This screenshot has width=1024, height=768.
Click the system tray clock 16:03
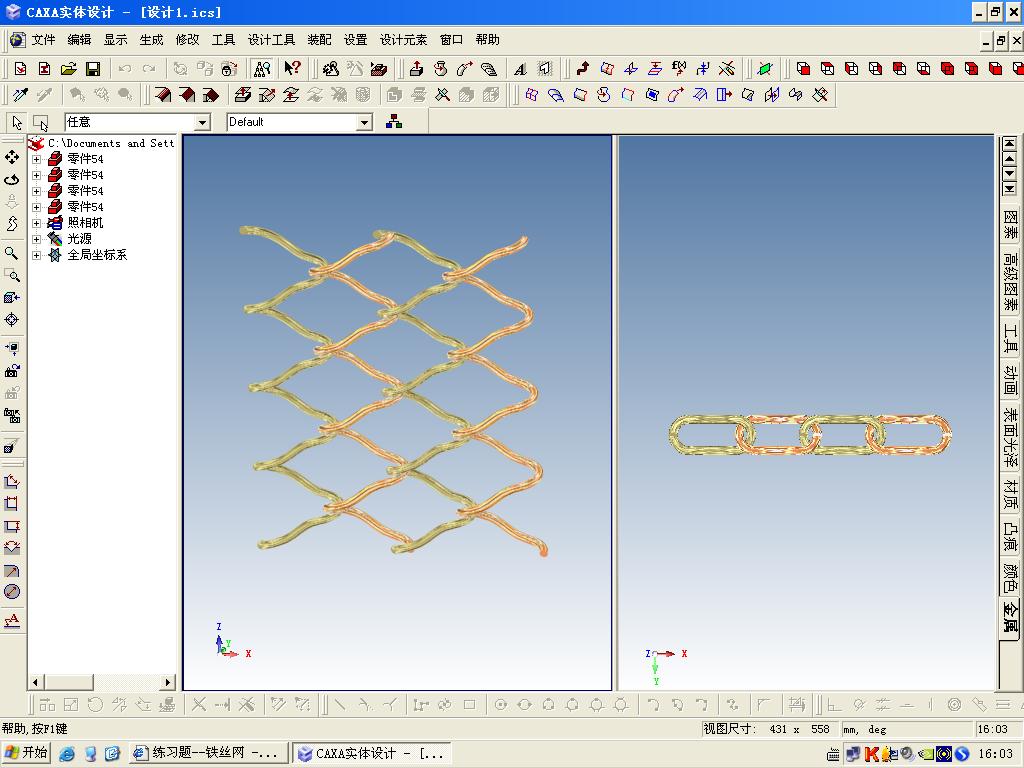point(995,754)
